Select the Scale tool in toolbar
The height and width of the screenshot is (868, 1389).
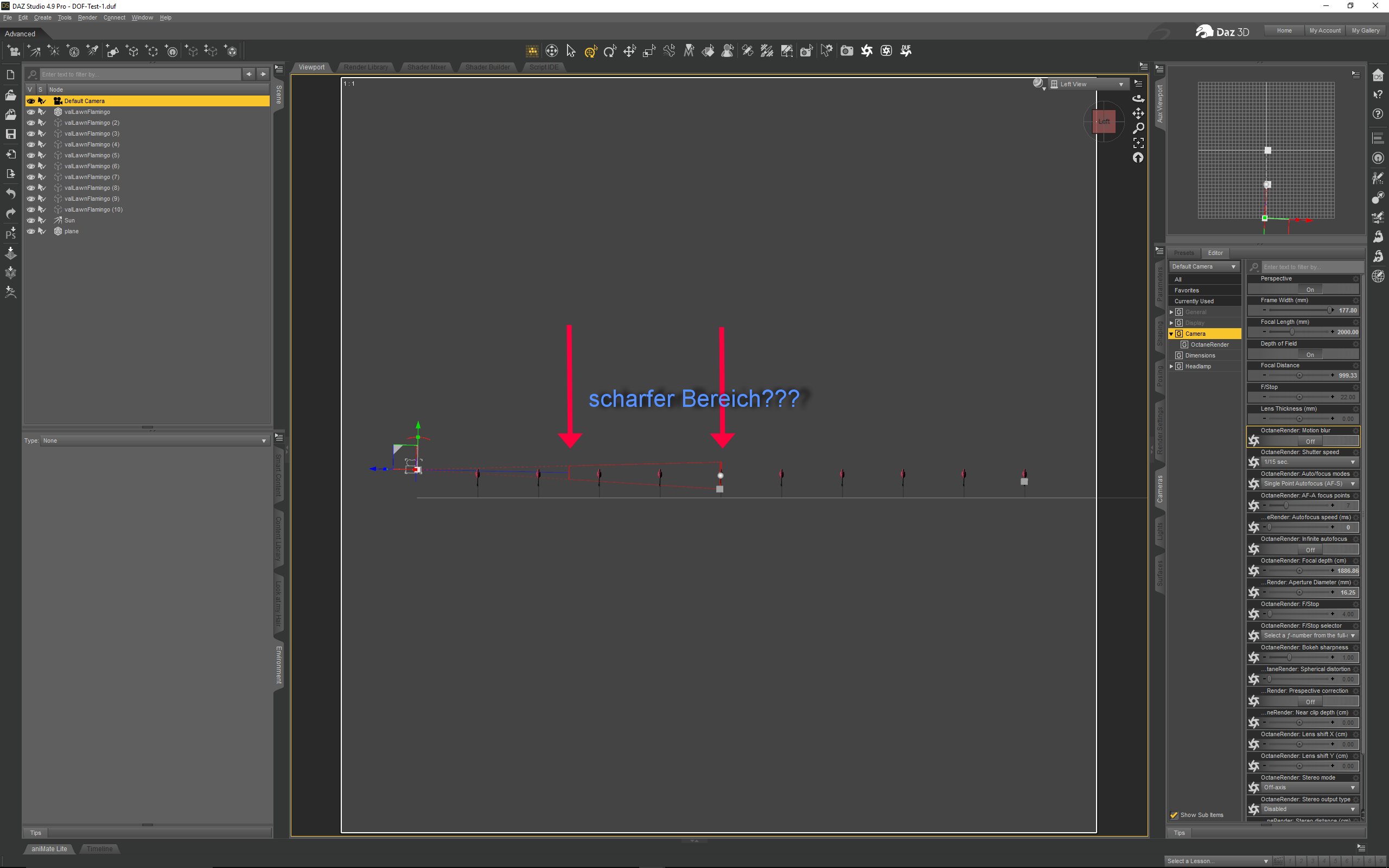coord(649,51)
